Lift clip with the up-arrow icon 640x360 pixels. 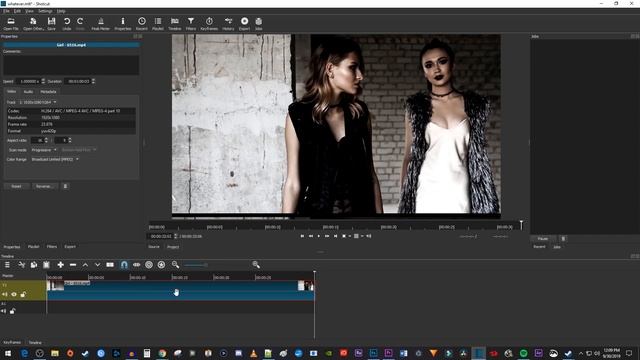pyautogui.click(x=85, y=265)
